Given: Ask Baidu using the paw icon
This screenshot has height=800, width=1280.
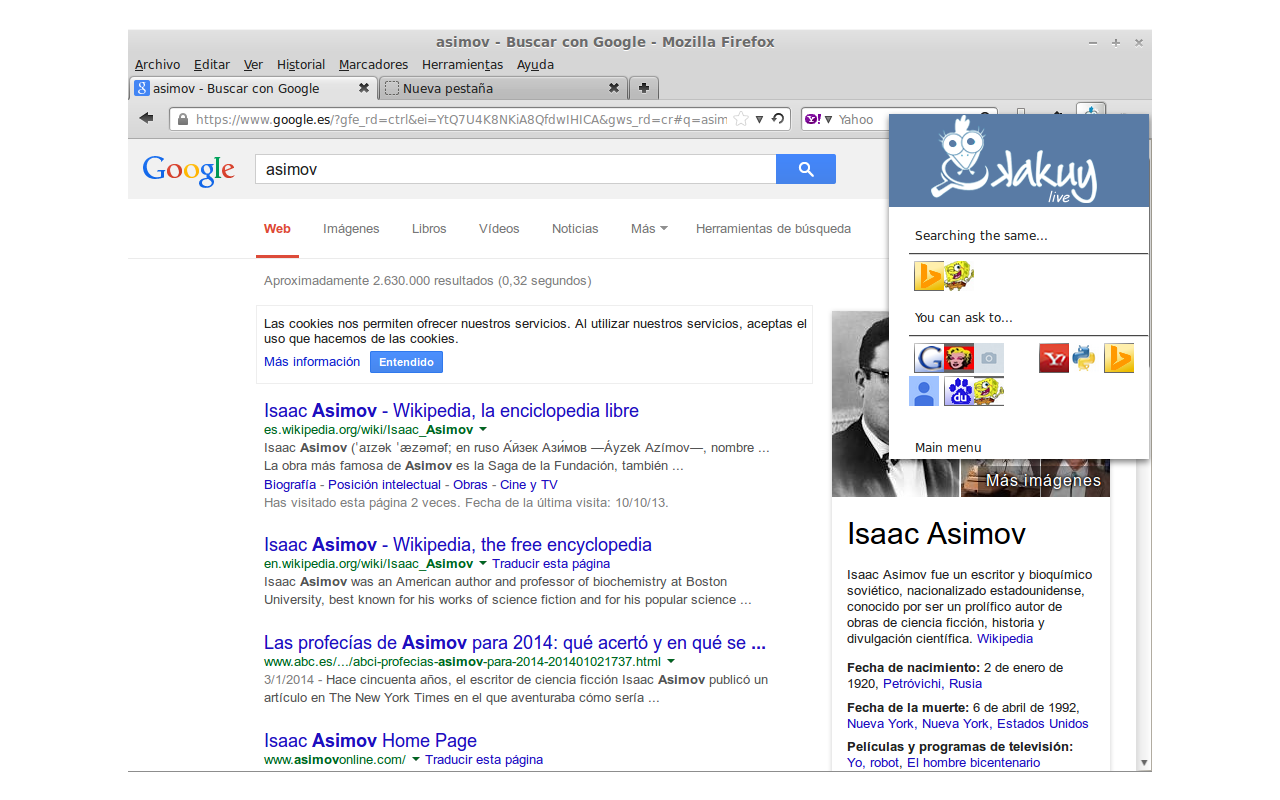Looking at the screenshot, I should click(959, 391).
